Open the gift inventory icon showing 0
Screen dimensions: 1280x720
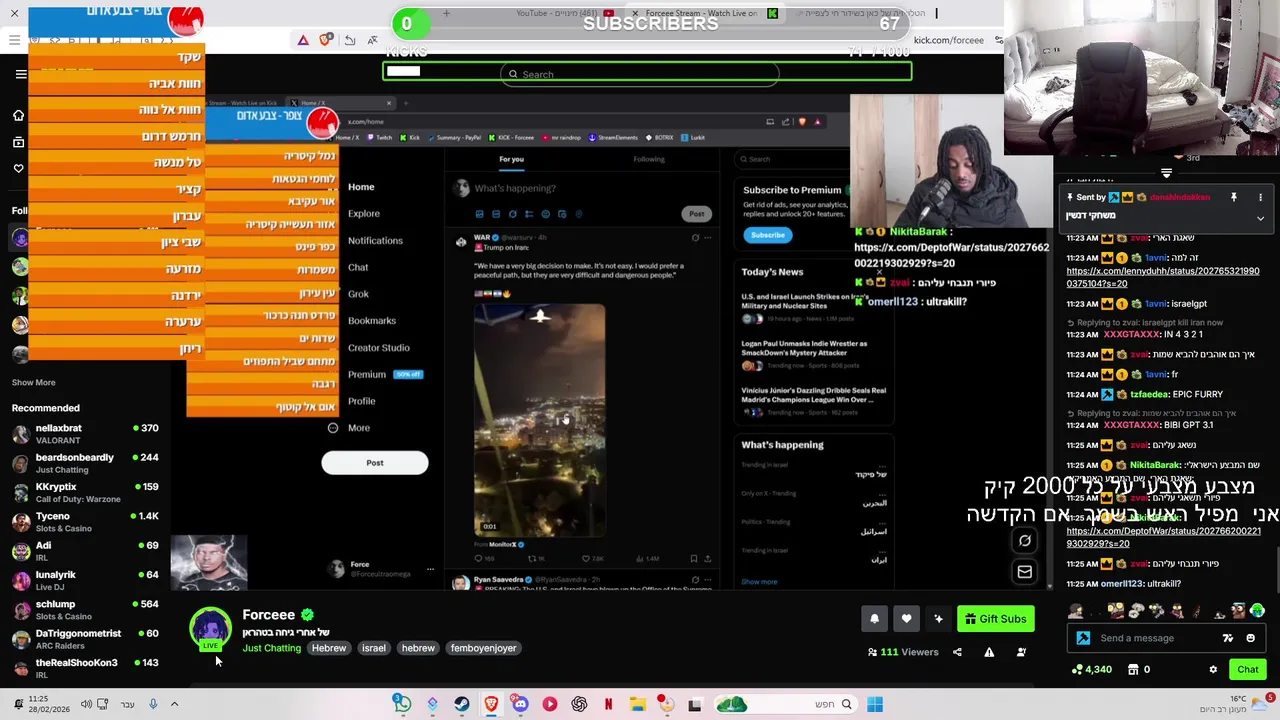pyautogui.click(x=1139, y=670)
